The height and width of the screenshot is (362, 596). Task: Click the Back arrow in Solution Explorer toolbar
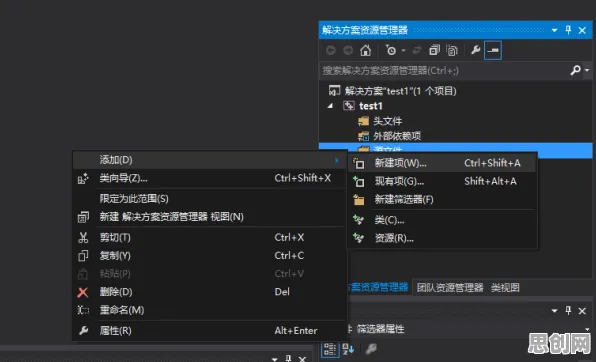331,50
